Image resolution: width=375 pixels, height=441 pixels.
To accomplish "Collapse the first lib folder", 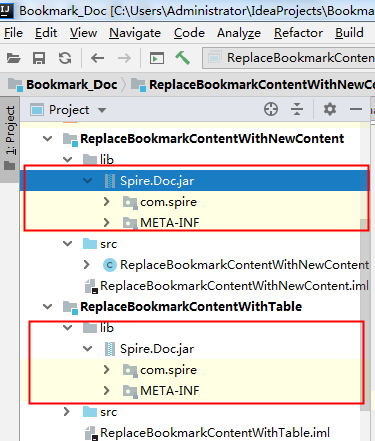I will pos(68,159).
